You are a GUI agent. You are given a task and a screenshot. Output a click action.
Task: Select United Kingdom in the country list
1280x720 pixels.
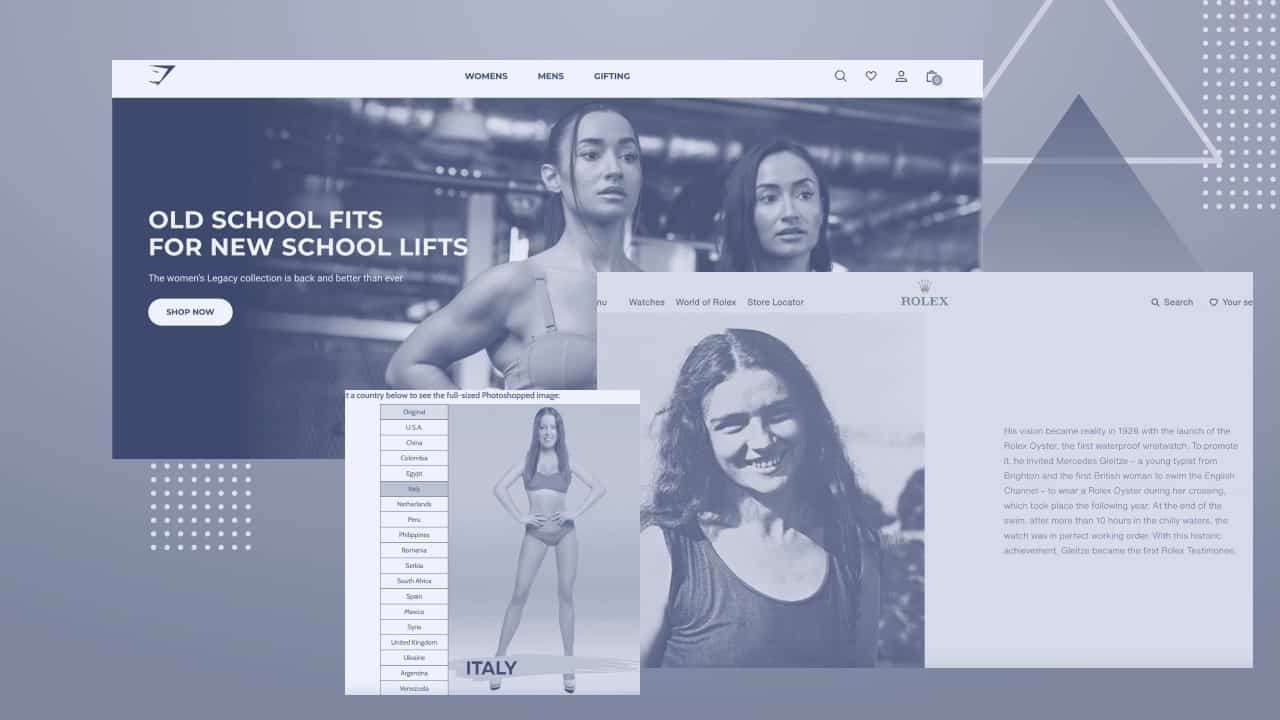tap(414, 643)
